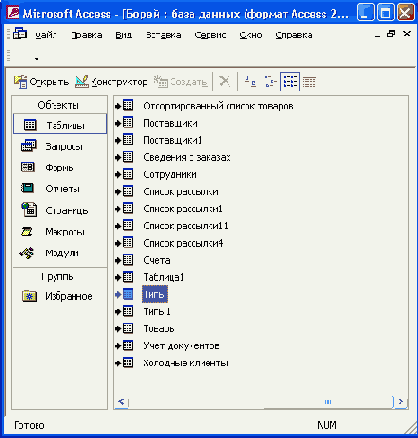Select Таблицы in the Objects pane

[60, 125]
